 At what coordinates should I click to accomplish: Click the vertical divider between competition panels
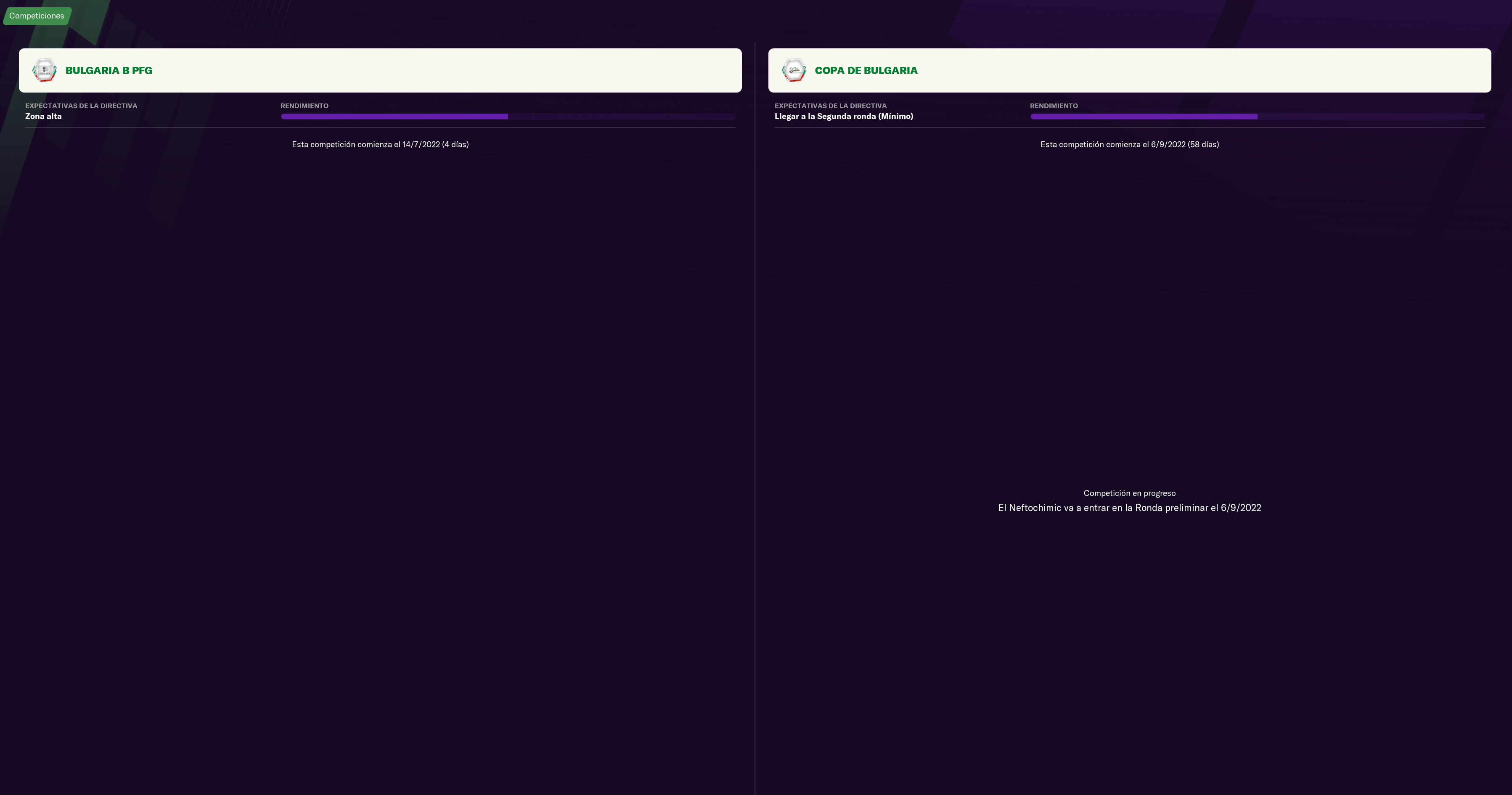point(755,411)
